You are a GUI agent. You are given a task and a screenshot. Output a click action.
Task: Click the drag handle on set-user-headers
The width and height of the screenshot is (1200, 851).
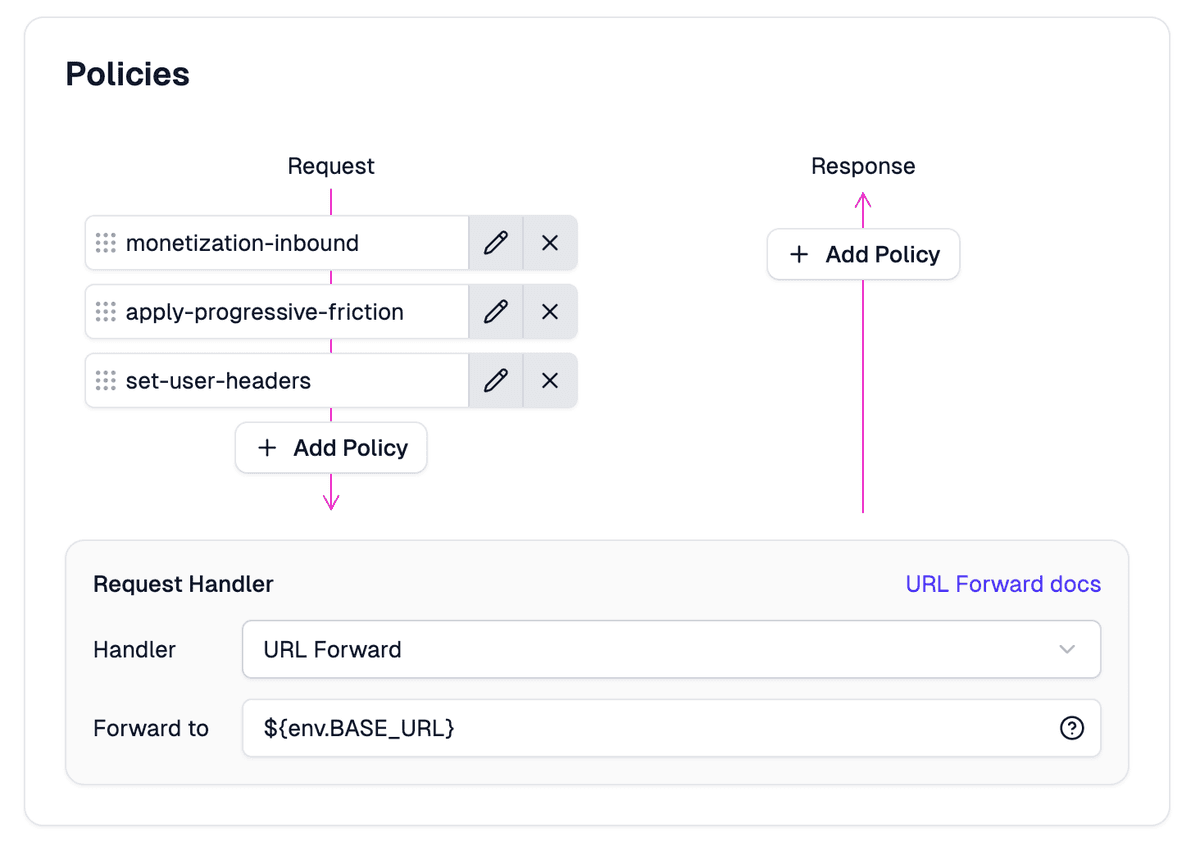(x=105, y=380)
